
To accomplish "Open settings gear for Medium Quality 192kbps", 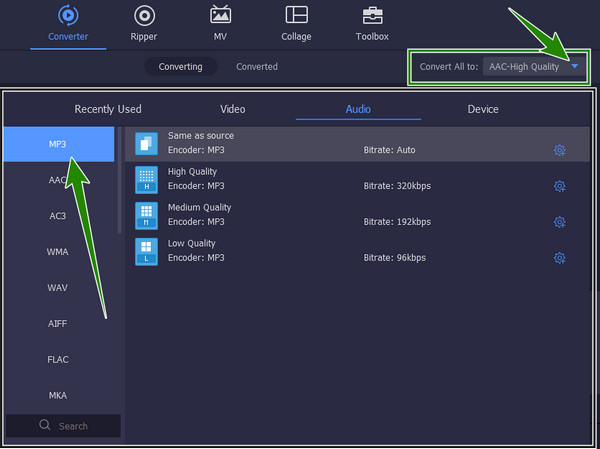I will pyautogui.click(x=559, y=222).
